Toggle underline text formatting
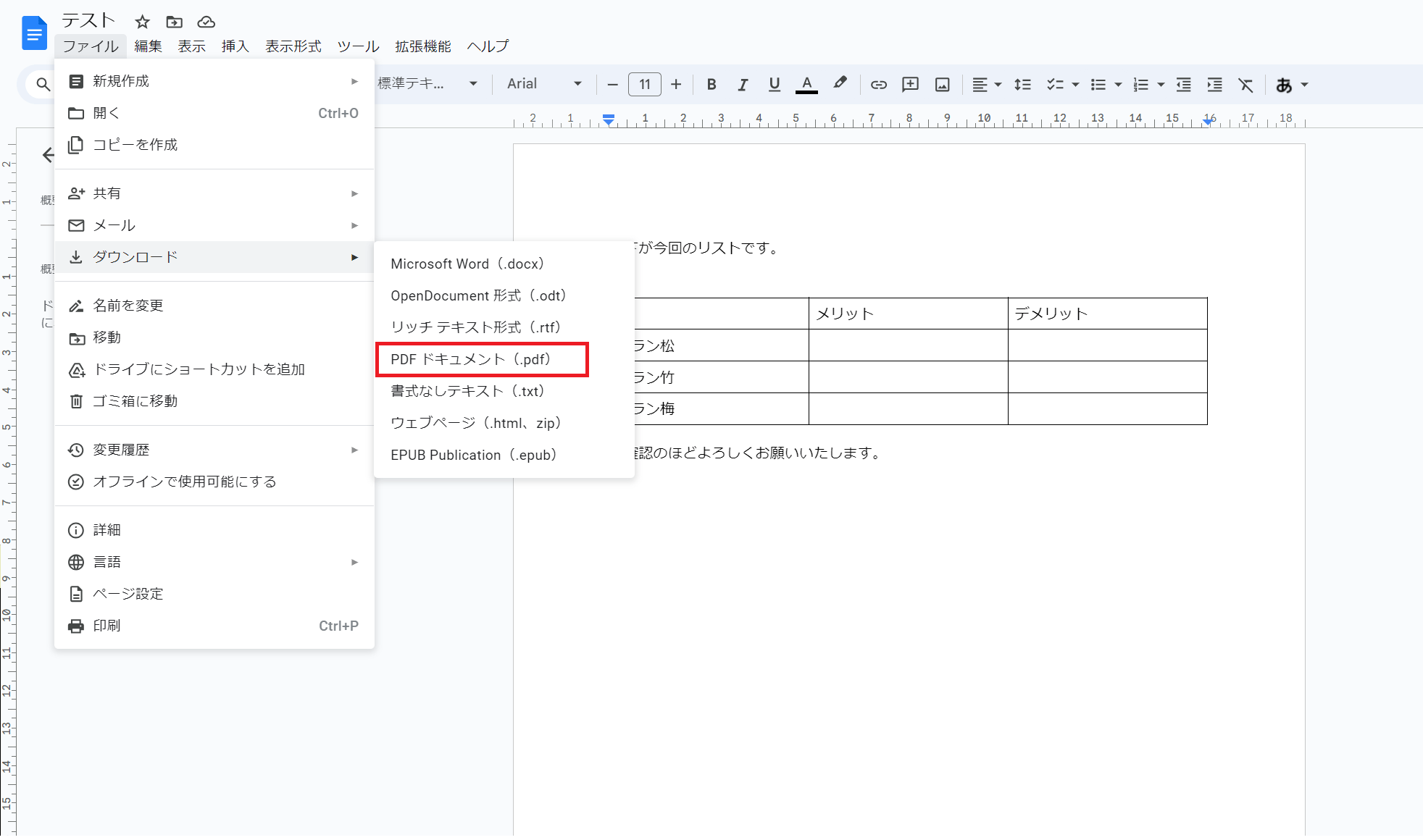This screenshot has height=840, width=1423. (774, 85)
